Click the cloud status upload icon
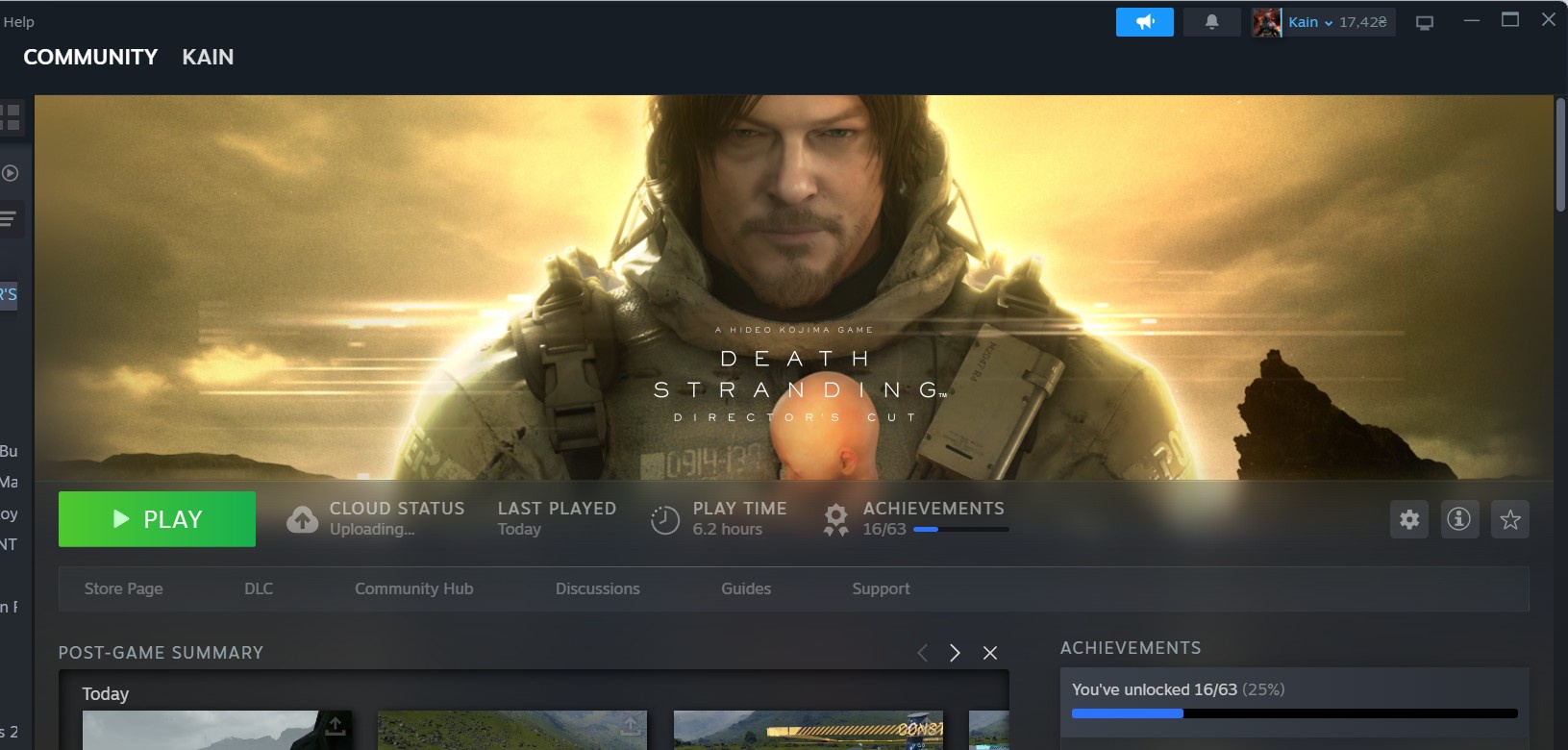Screen dimensions: 1568x750 [x=302, y=519]
